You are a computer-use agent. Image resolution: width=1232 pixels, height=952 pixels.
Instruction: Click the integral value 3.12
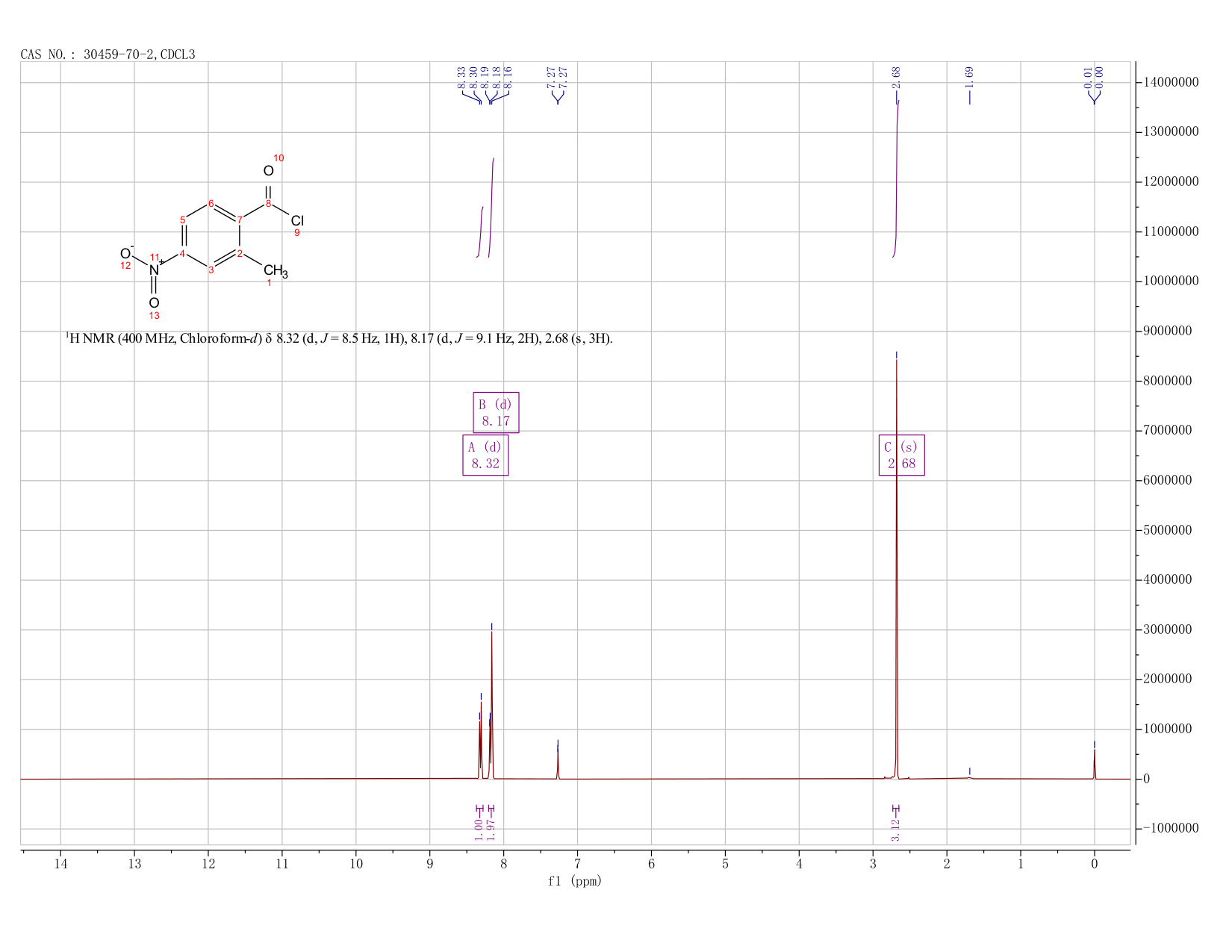pyautogui.click(x=895, y=830)
